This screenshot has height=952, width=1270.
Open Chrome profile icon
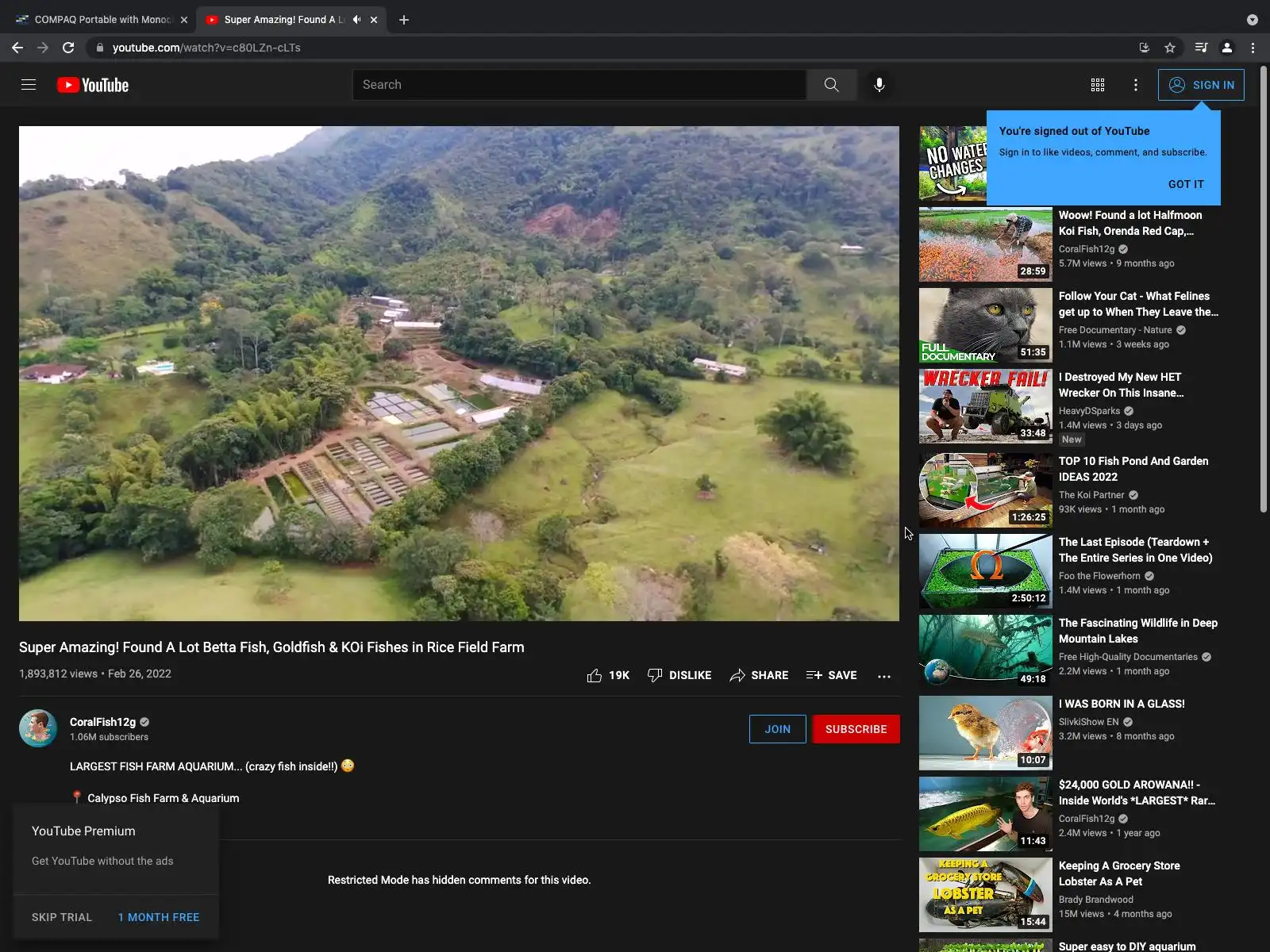click(x=1227, y=48)
